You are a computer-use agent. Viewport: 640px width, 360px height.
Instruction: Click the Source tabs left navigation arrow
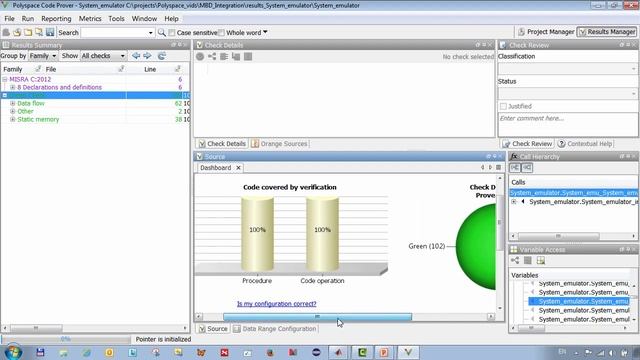point(482,167)
